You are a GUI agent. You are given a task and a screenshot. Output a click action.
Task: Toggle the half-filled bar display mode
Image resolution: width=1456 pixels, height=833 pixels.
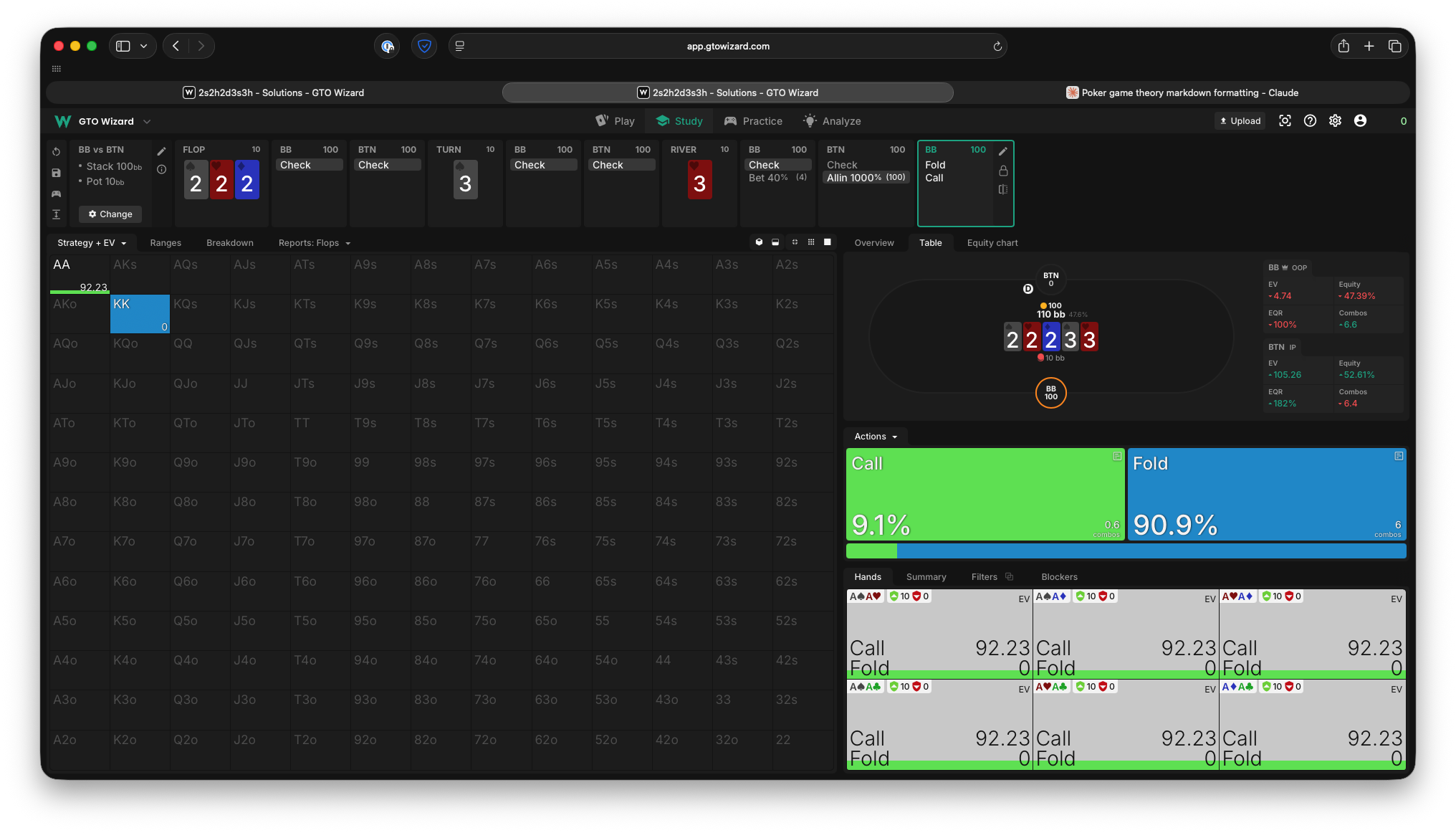point(775,242)
